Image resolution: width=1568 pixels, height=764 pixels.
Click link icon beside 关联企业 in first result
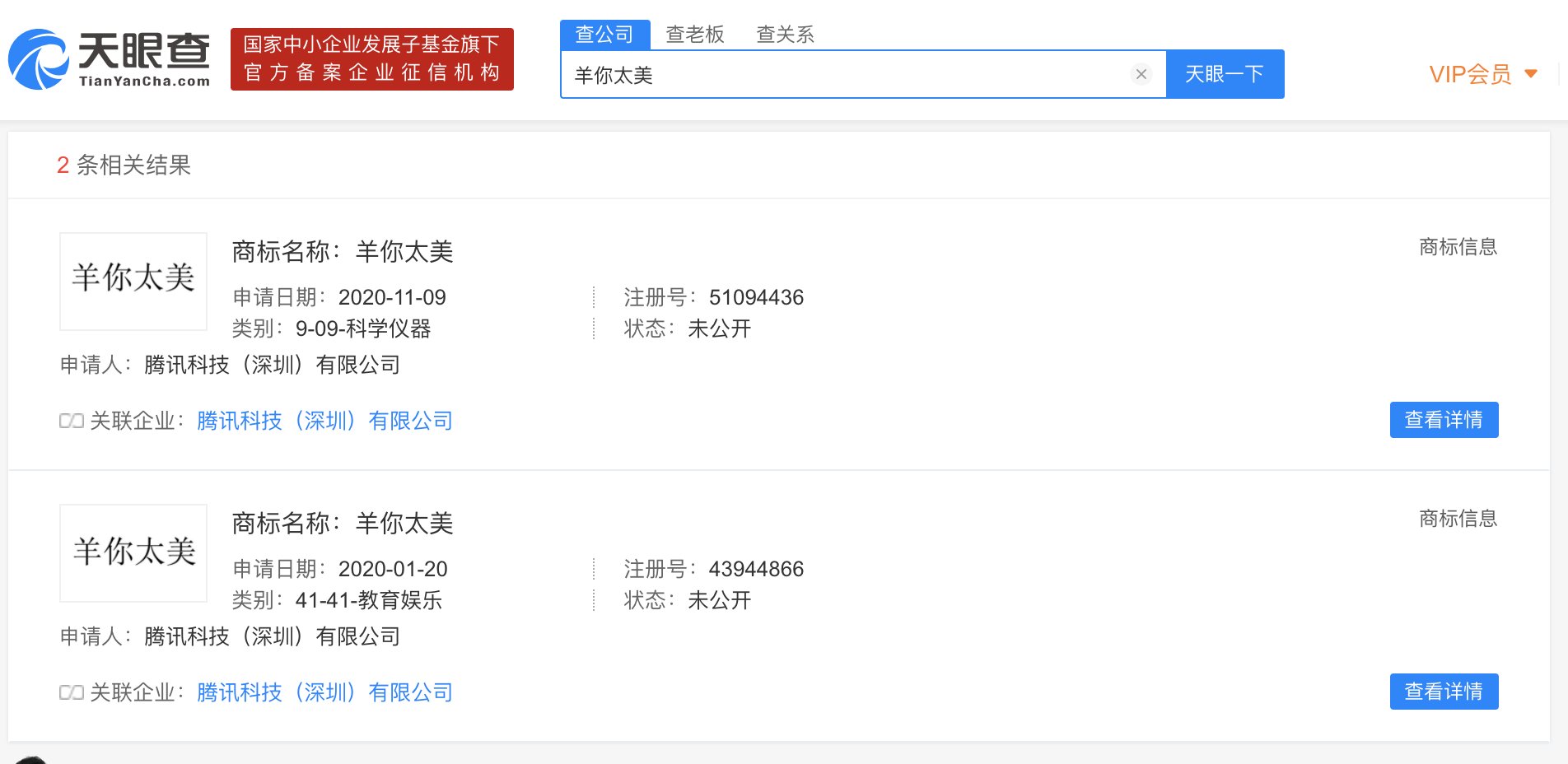click(72, 421)
